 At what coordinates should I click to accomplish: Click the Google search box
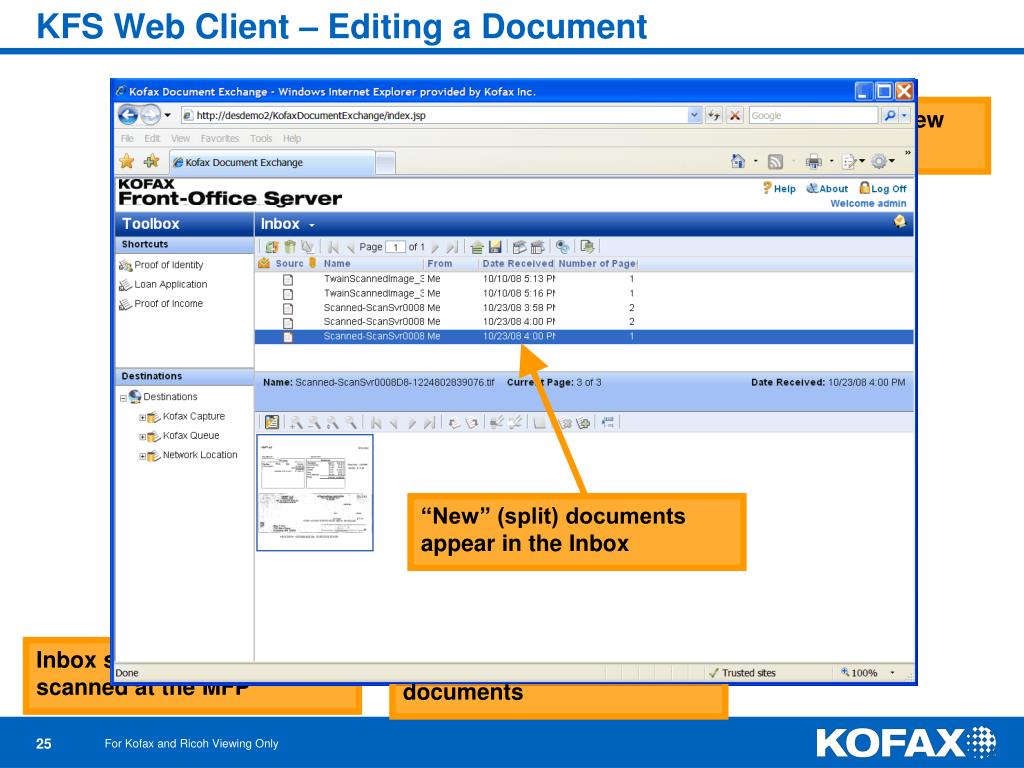813,116
